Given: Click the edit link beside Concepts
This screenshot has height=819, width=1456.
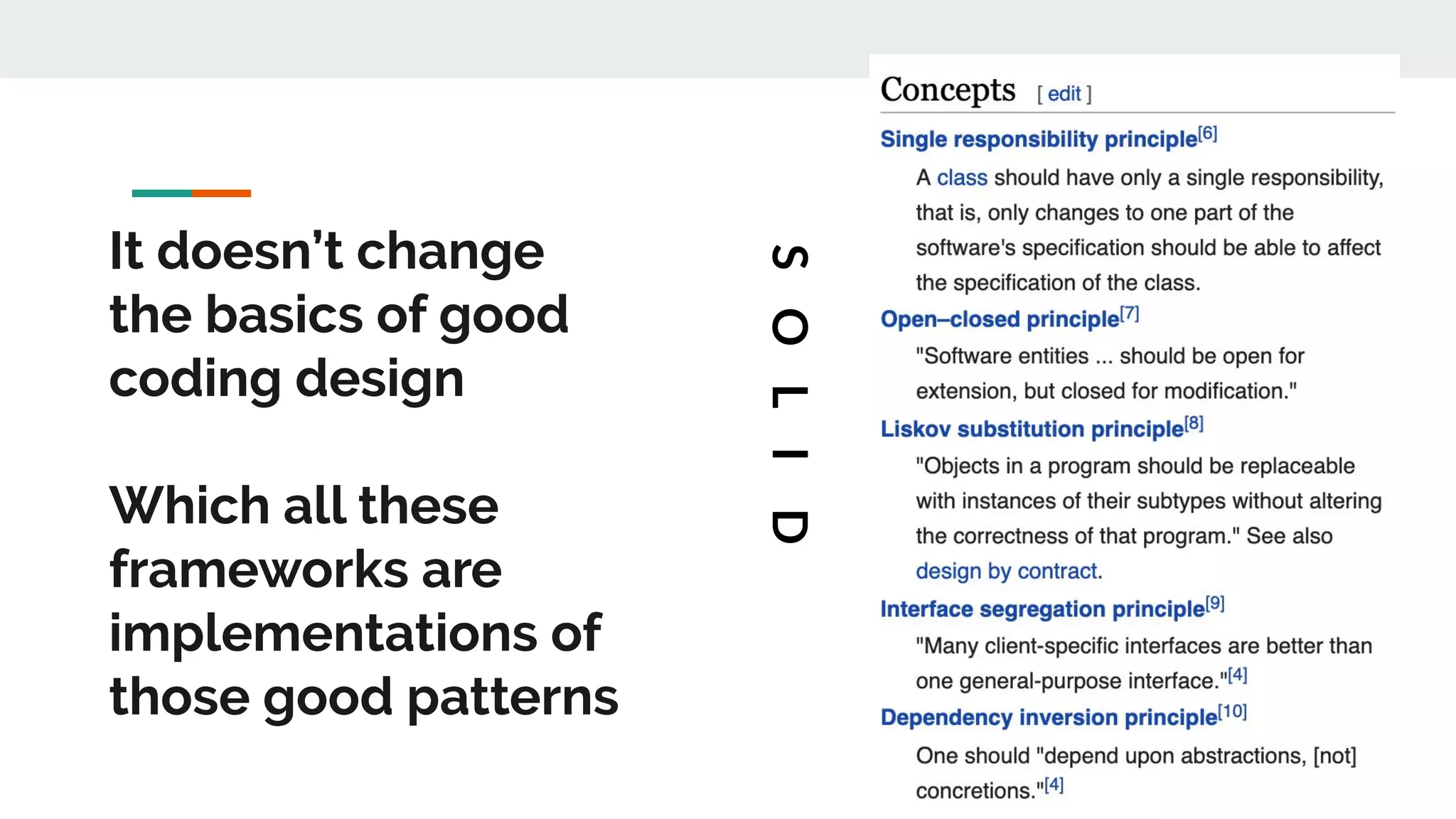Looking at the screenshot, I should coord(1064,94).
